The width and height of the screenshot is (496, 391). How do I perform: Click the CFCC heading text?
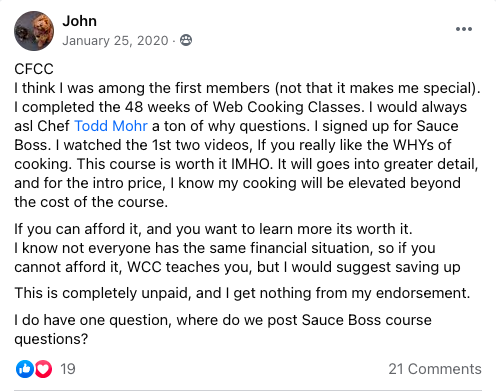pyautogui.click(x=34, y=69)
